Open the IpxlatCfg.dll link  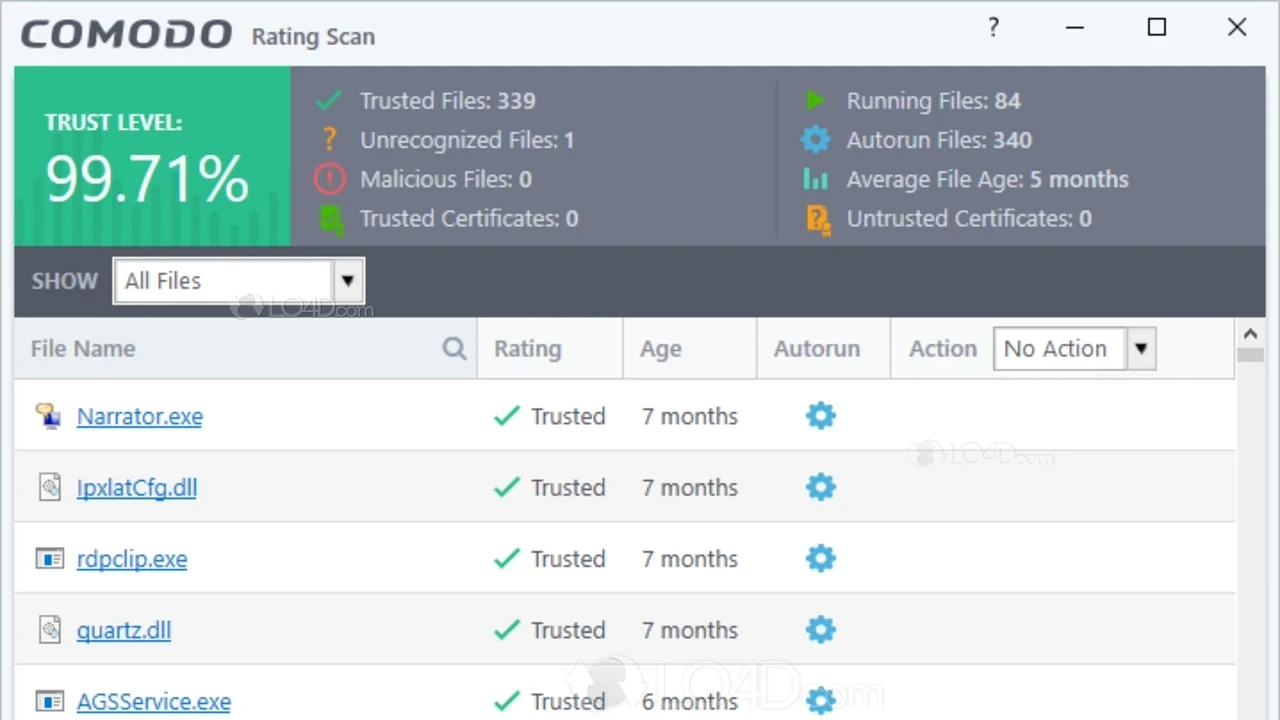[x=137, y=488]
